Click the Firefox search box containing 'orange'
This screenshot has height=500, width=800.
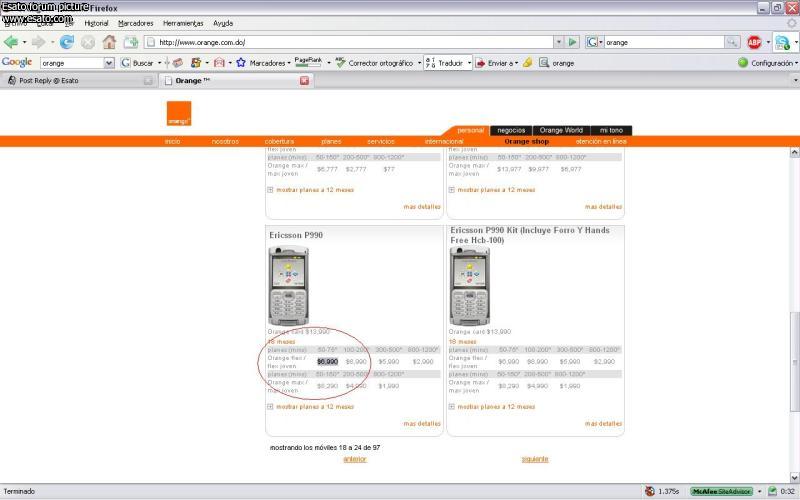pyautogui.click(x=664, y=42)
